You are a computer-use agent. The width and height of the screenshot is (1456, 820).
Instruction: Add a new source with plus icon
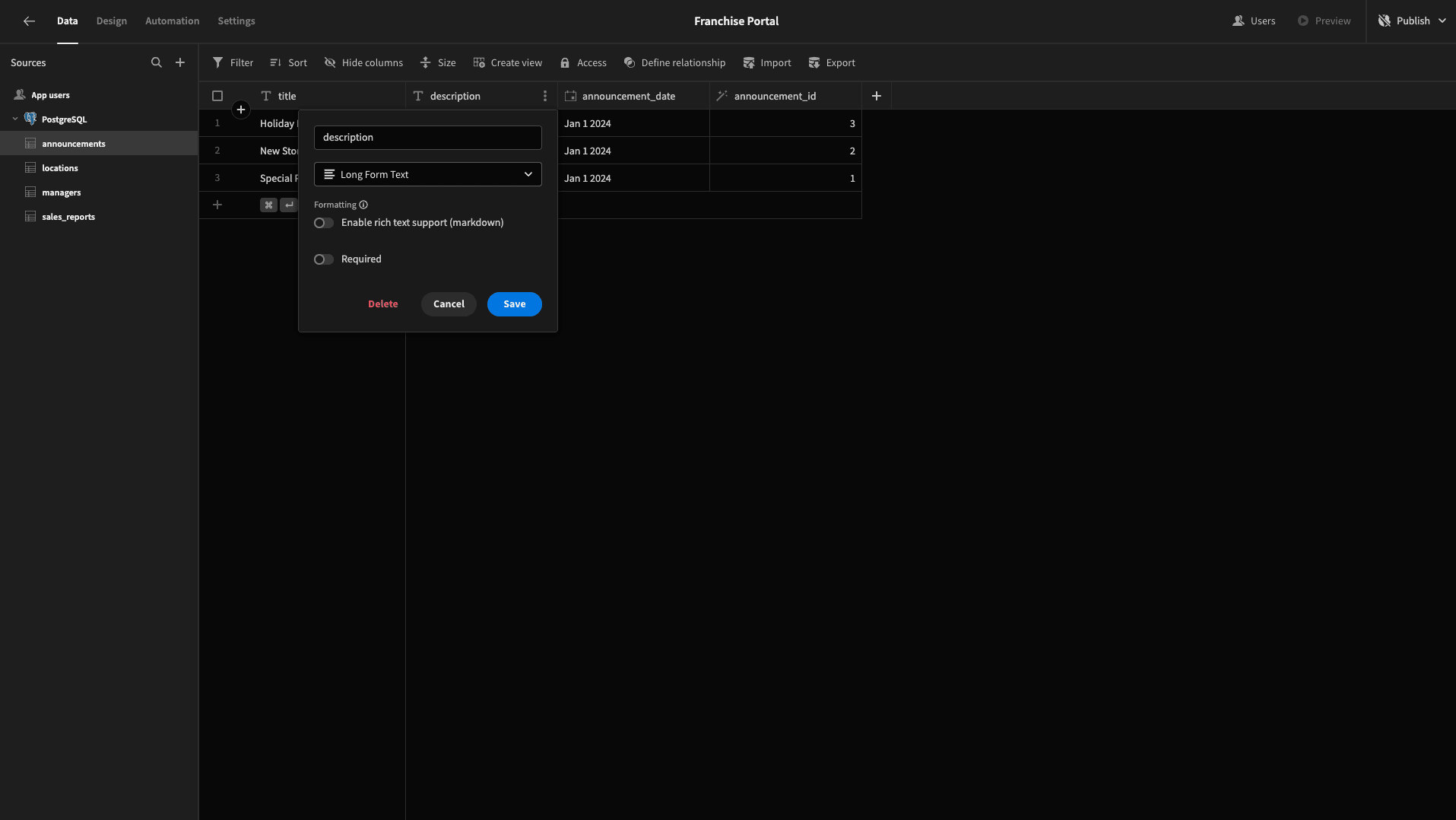coord(180,62)
